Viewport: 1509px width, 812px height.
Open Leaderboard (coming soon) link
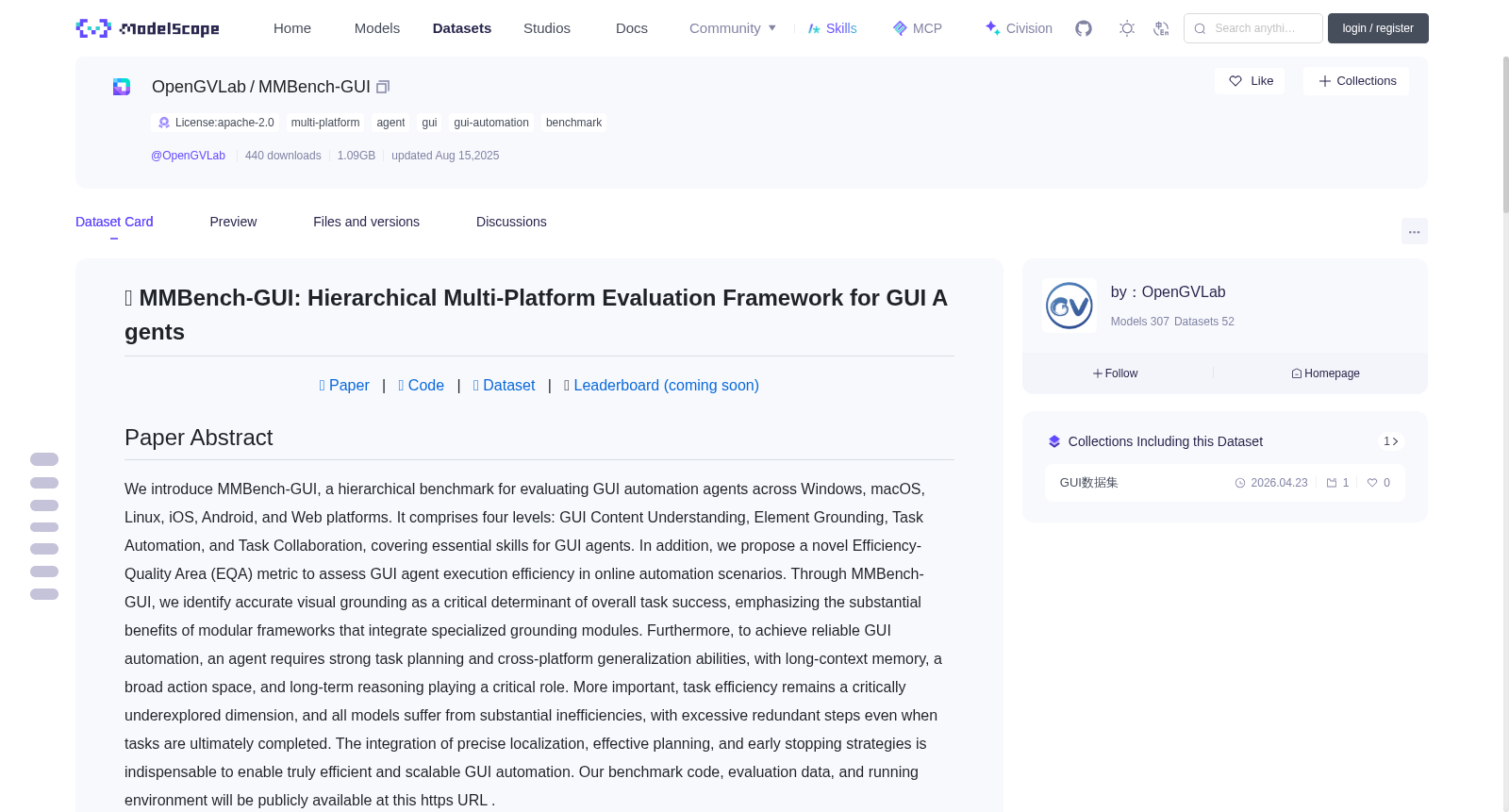pyautogui.click(x=661, y=385)
